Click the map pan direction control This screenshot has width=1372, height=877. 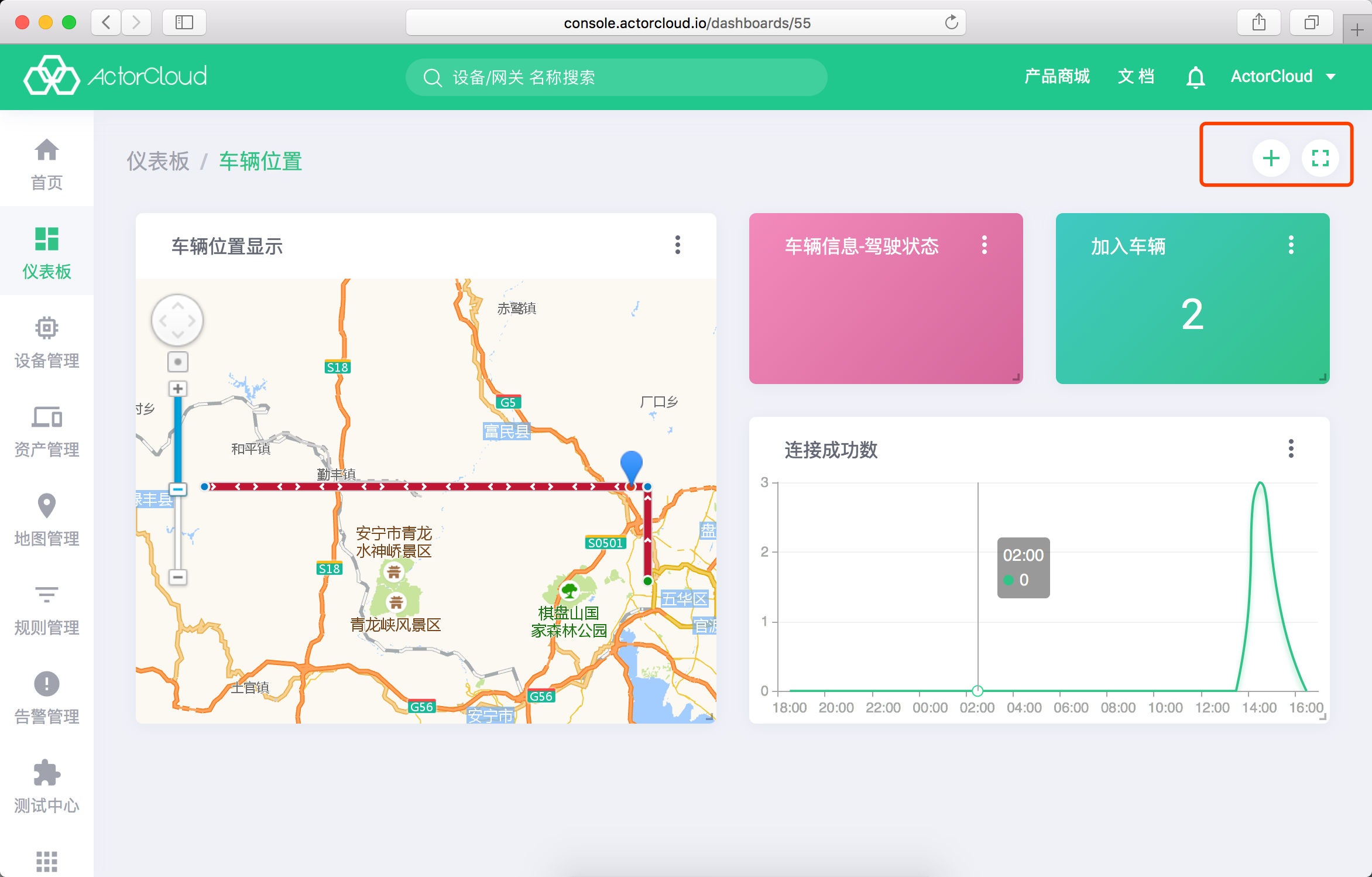177,320
